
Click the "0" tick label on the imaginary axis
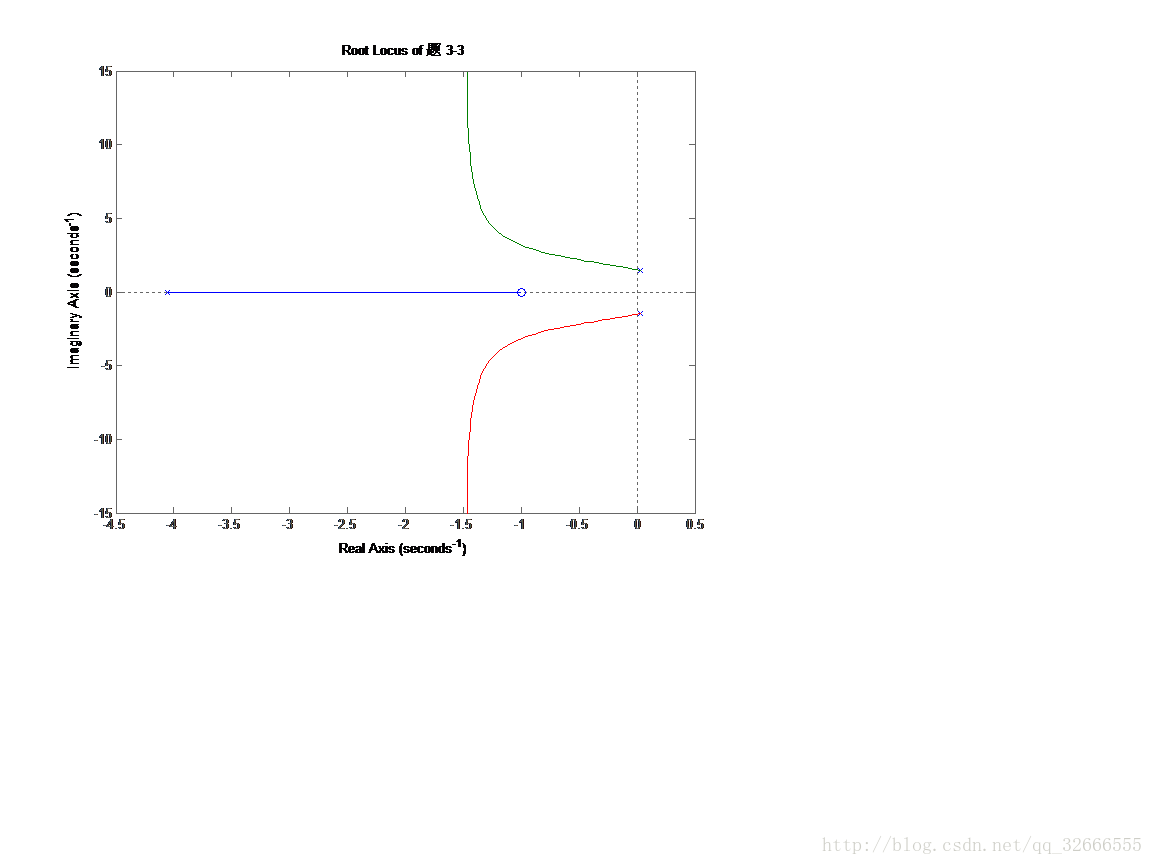point(108,292)
